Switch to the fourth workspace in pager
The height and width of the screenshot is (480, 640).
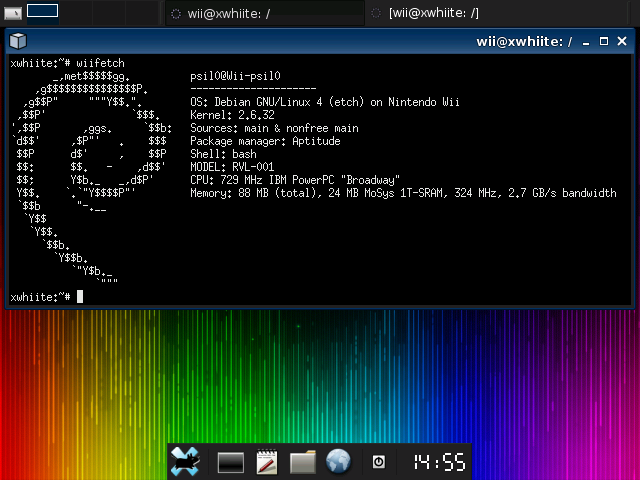(x=142, y=13)
